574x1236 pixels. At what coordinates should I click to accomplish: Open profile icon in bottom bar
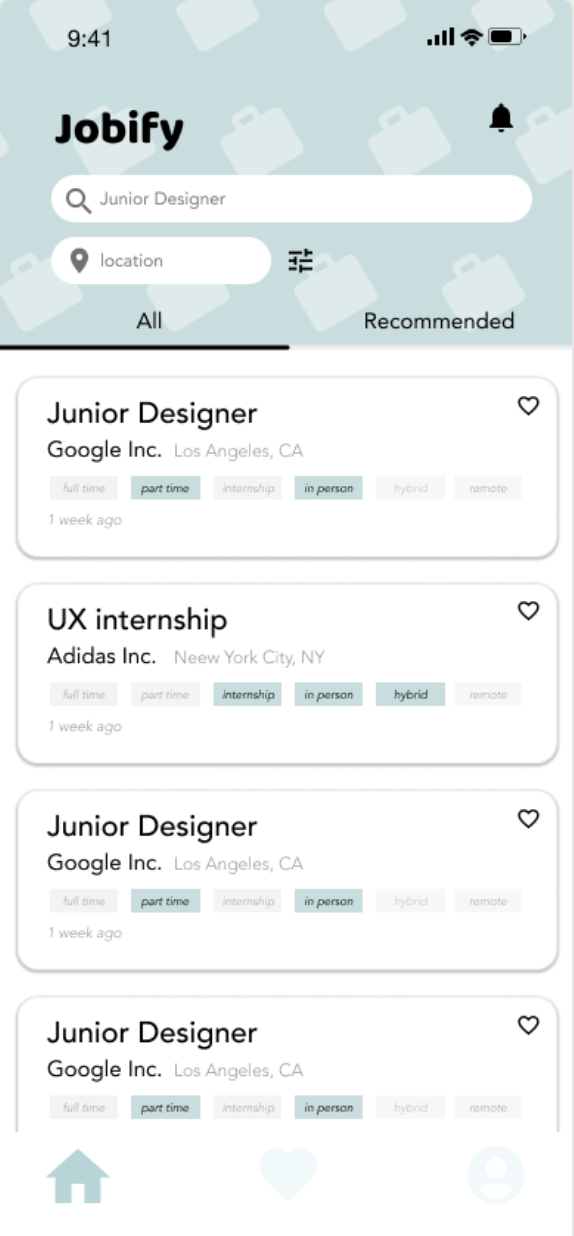[495, 1174]
